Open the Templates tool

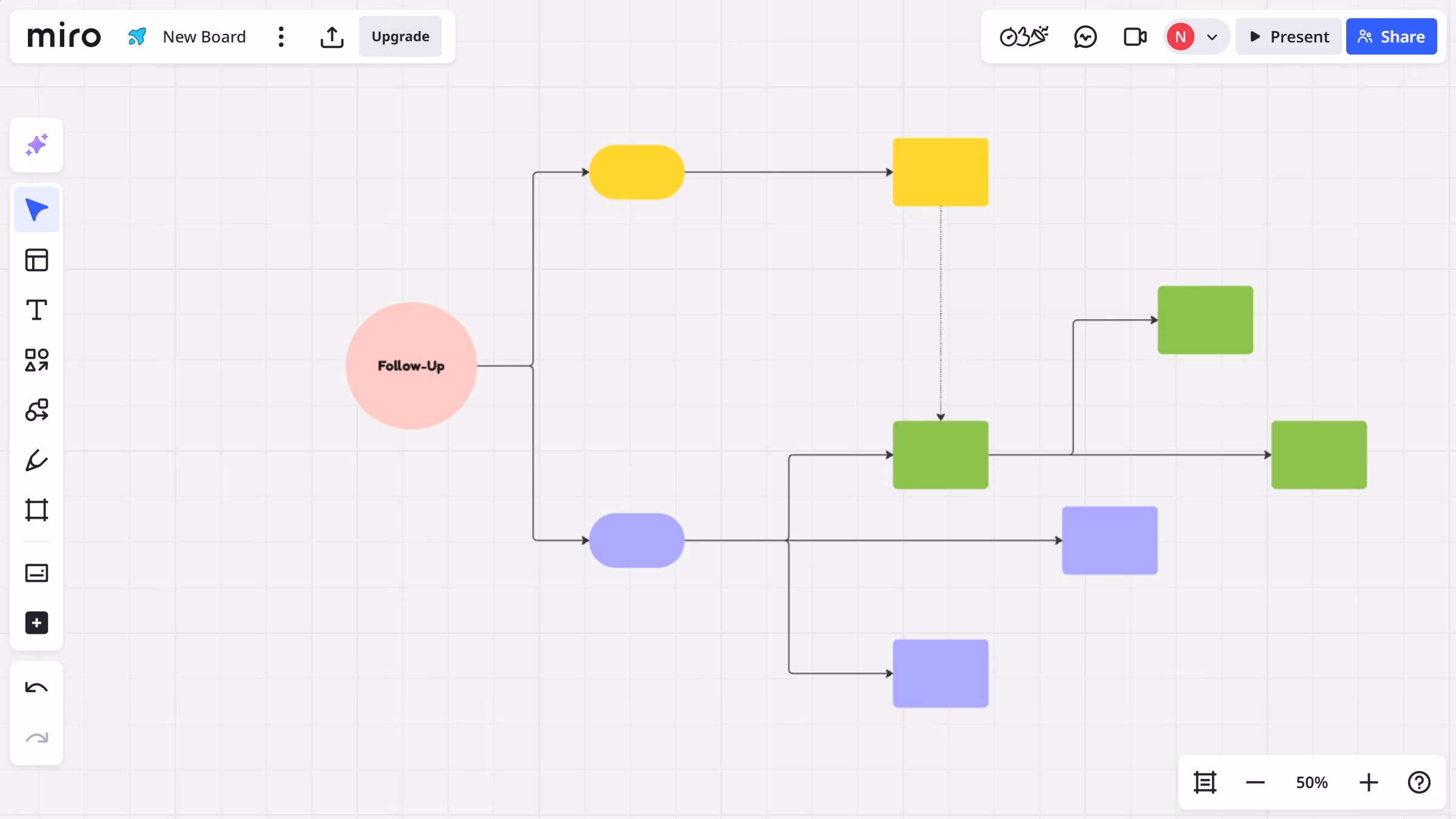[x=36, y=260]
